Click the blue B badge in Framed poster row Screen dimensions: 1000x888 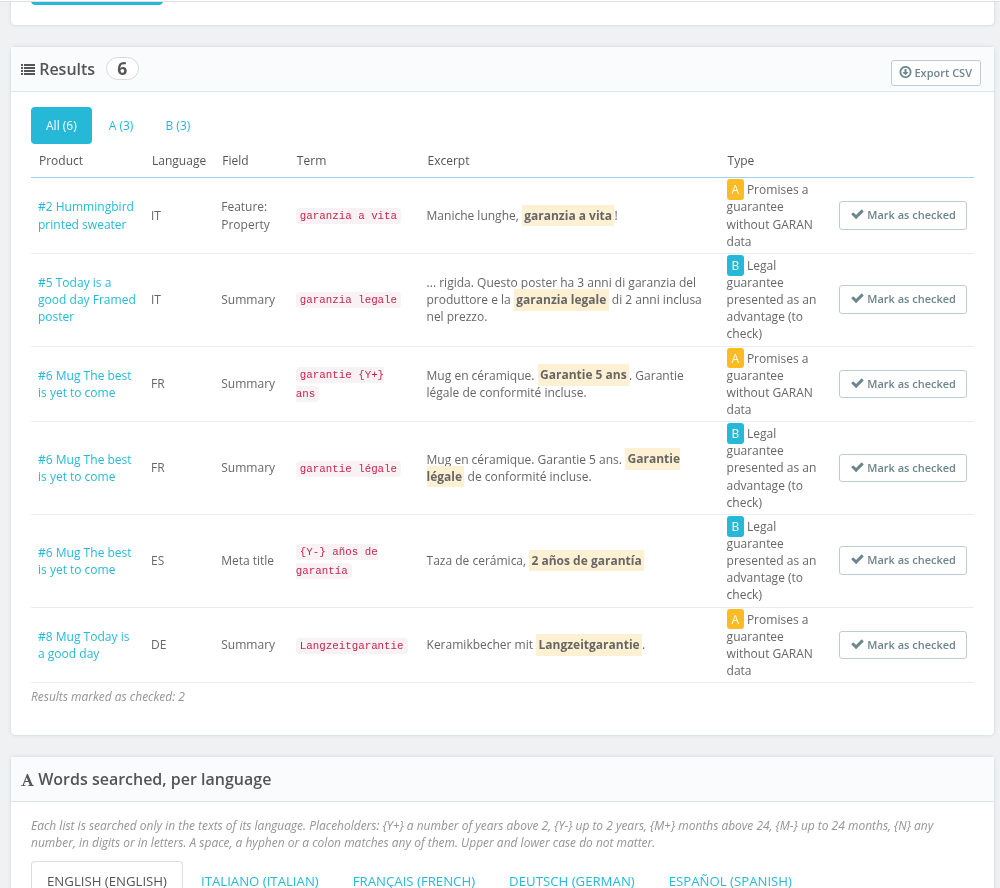click(735, 265)
